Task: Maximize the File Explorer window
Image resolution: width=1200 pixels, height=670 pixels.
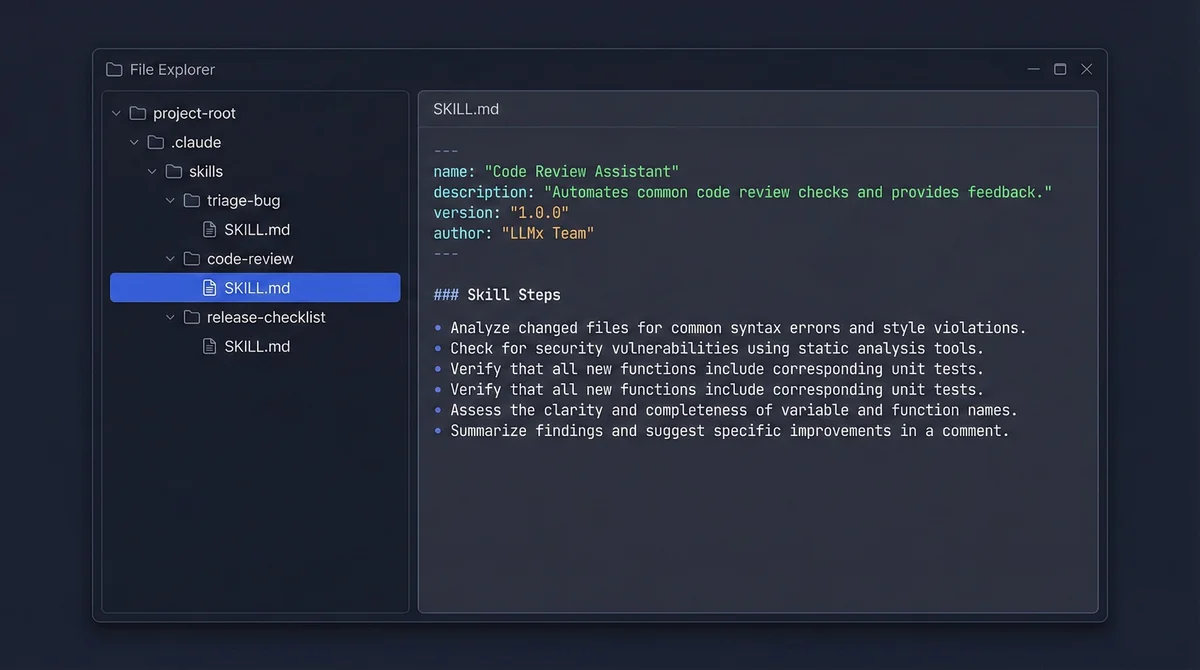Action: pos(1060,69)
